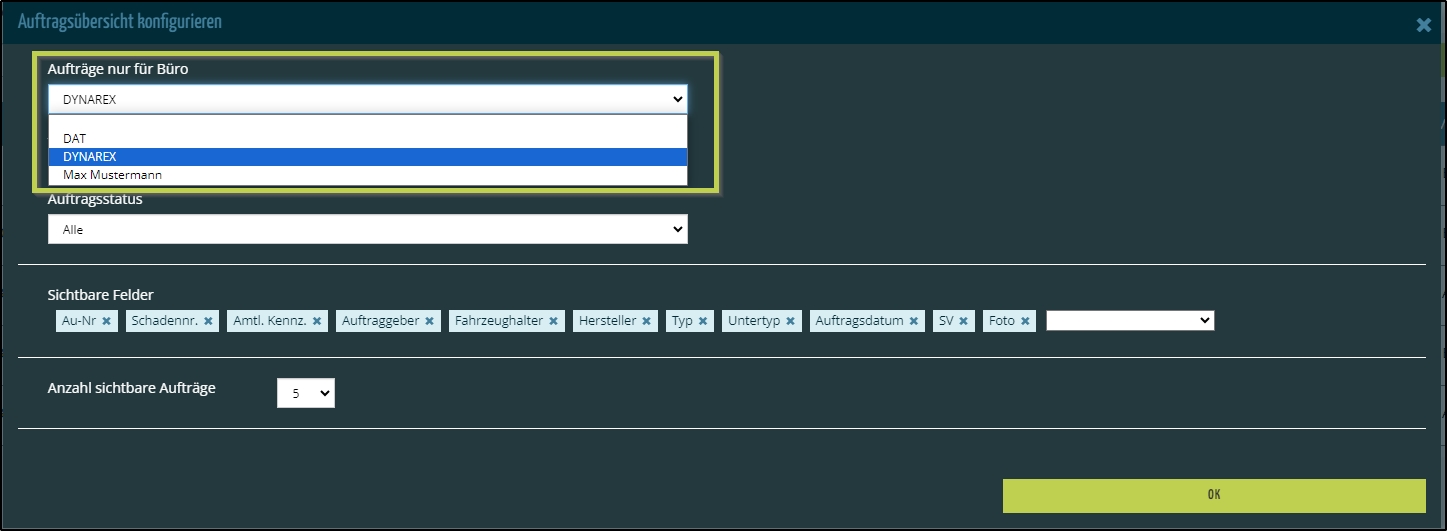Remove the Auftragsdatum field tag
Screen dimensions: 1447x531
(914, 321)
